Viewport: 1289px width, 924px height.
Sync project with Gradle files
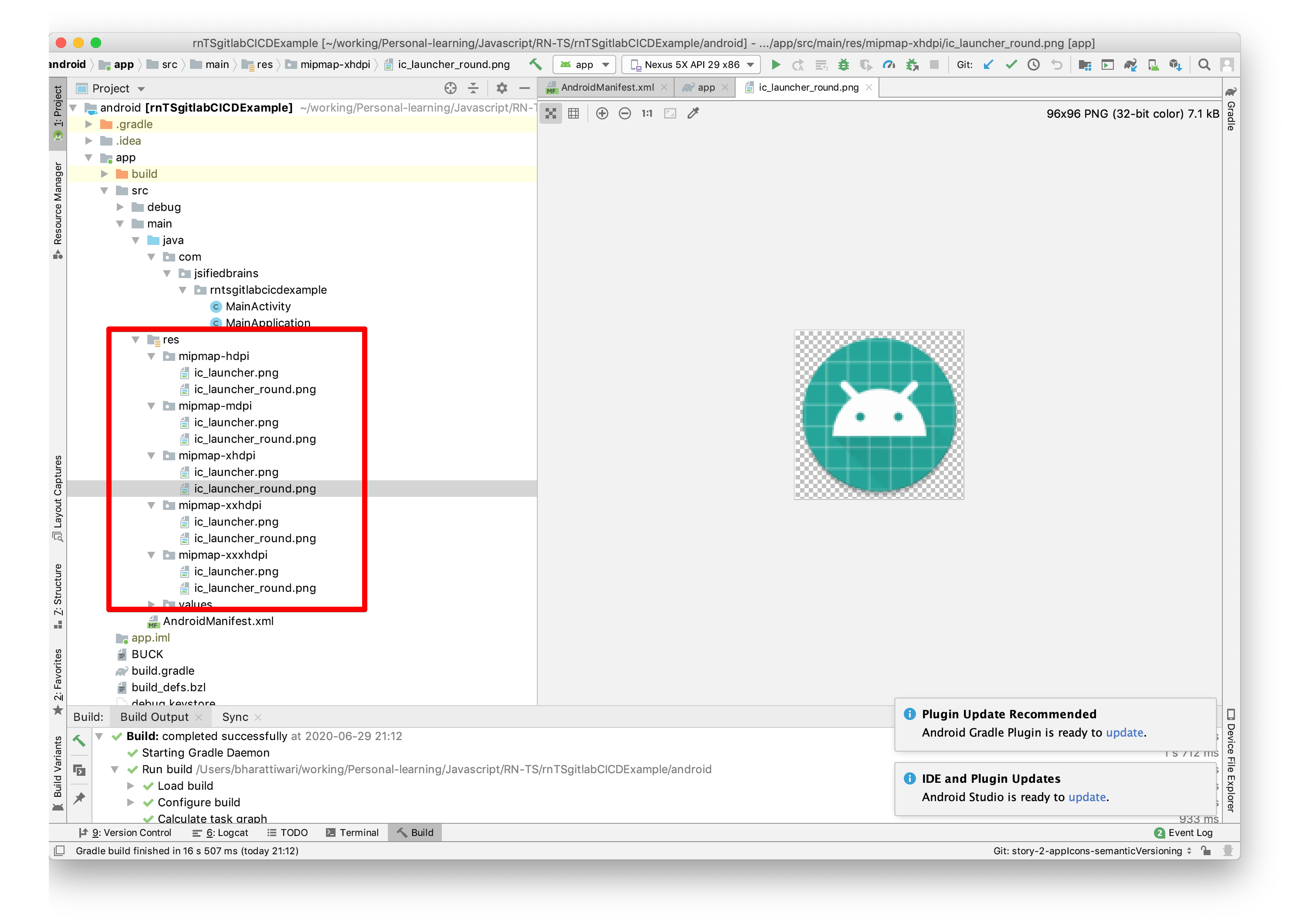coord(1130,64)
